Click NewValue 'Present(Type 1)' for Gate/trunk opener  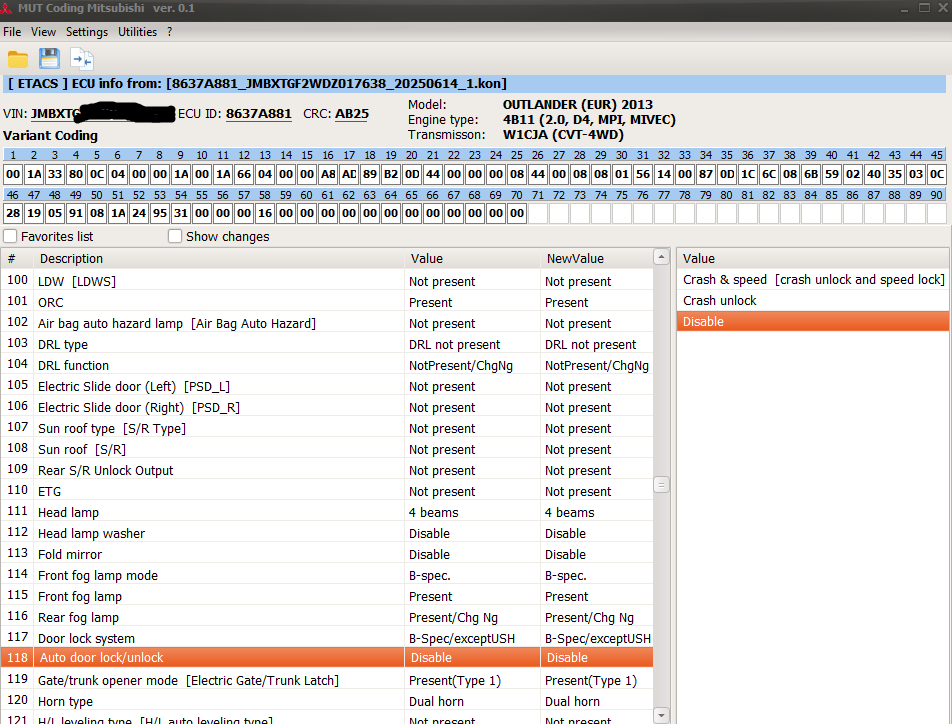(591, 681)
